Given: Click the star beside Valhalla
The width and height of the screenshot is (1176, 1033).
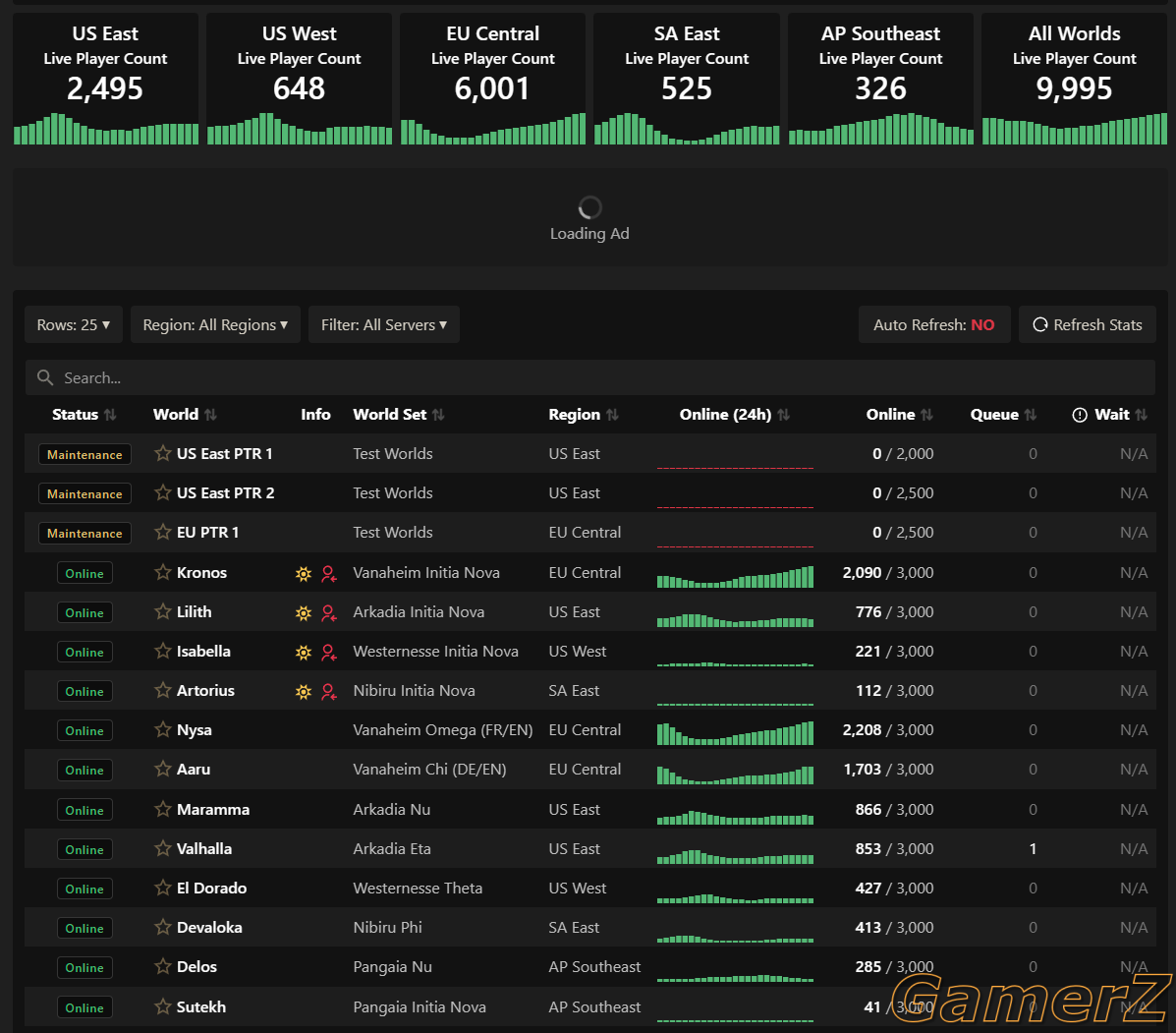Looking at the screenshot, I should [163, 848].
